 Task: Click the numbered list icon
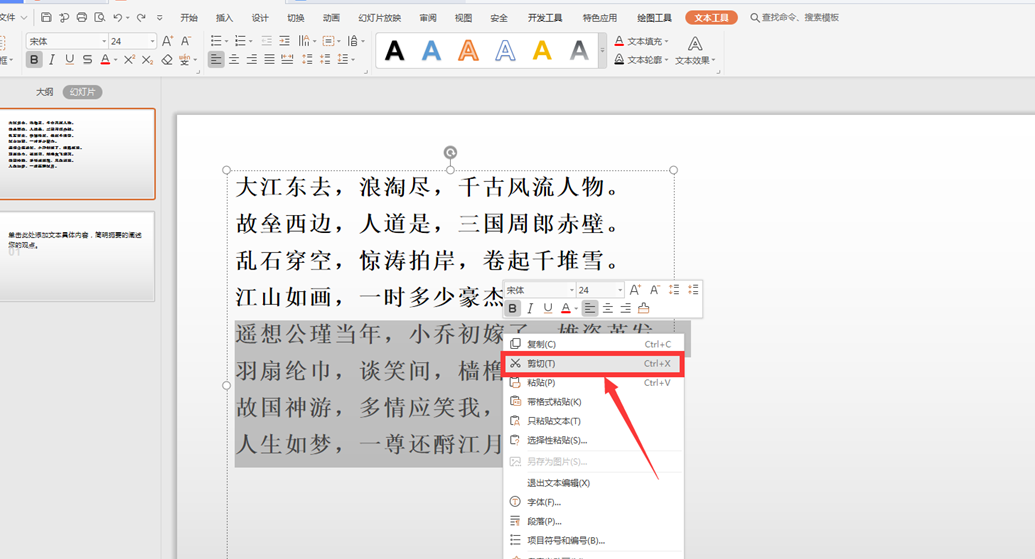point(240,41)
